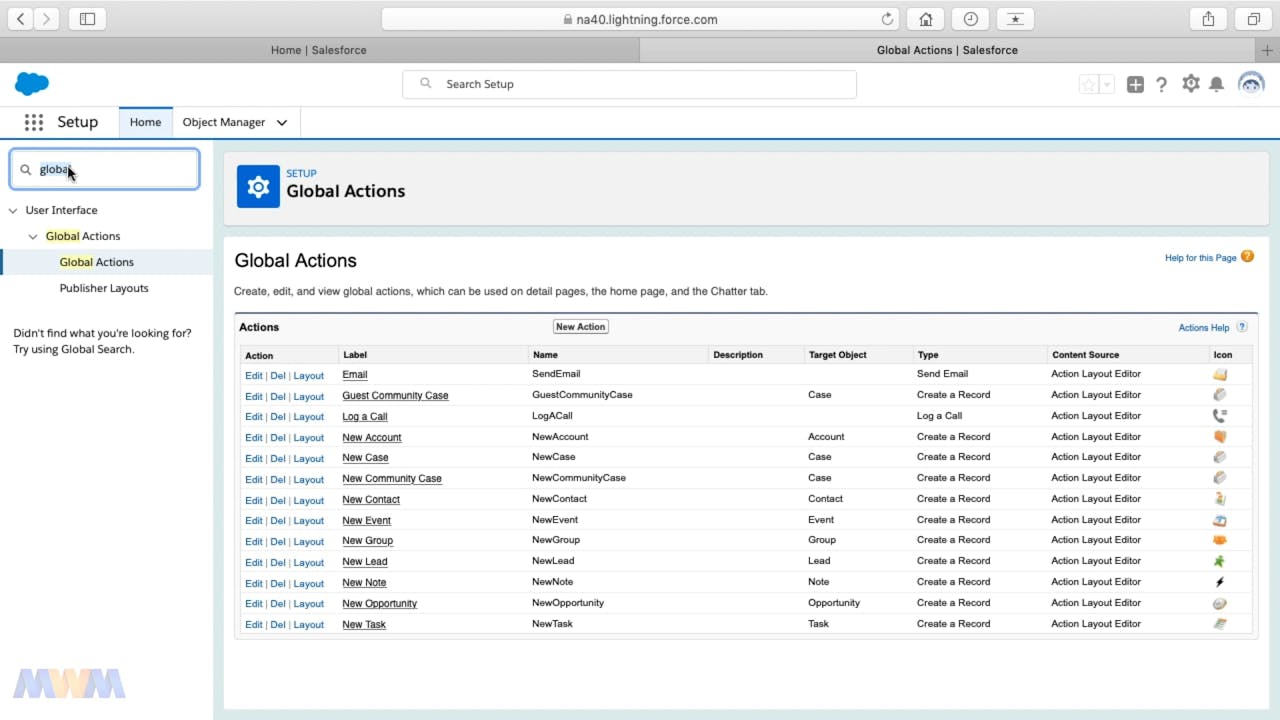Open the global create plus icon
The image size is (1280, 720).
pos(1135,85)
